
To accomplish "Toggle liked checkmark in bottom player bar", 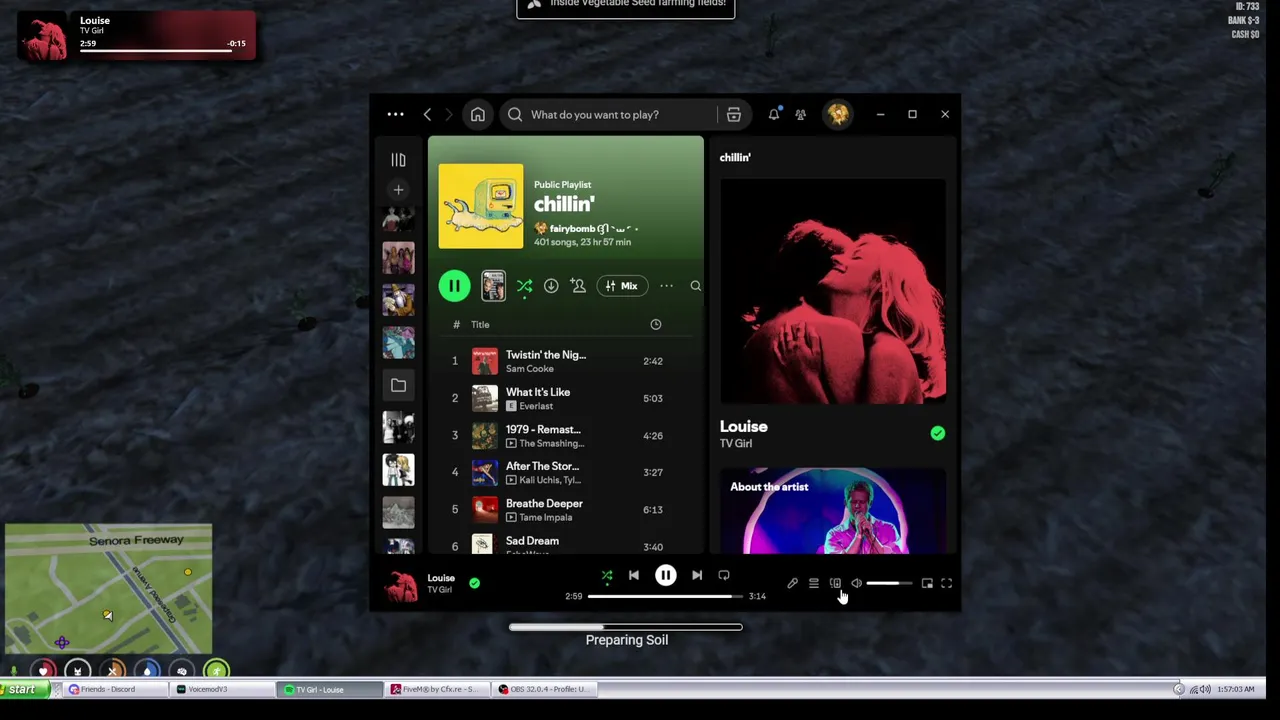I will point(474,582).
